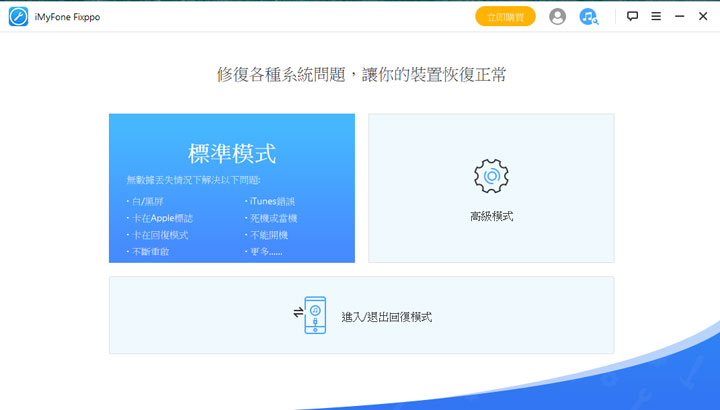Select the 標準模式 standard mode card
Screen dimensions: 720x410
[x=232, y=188]
